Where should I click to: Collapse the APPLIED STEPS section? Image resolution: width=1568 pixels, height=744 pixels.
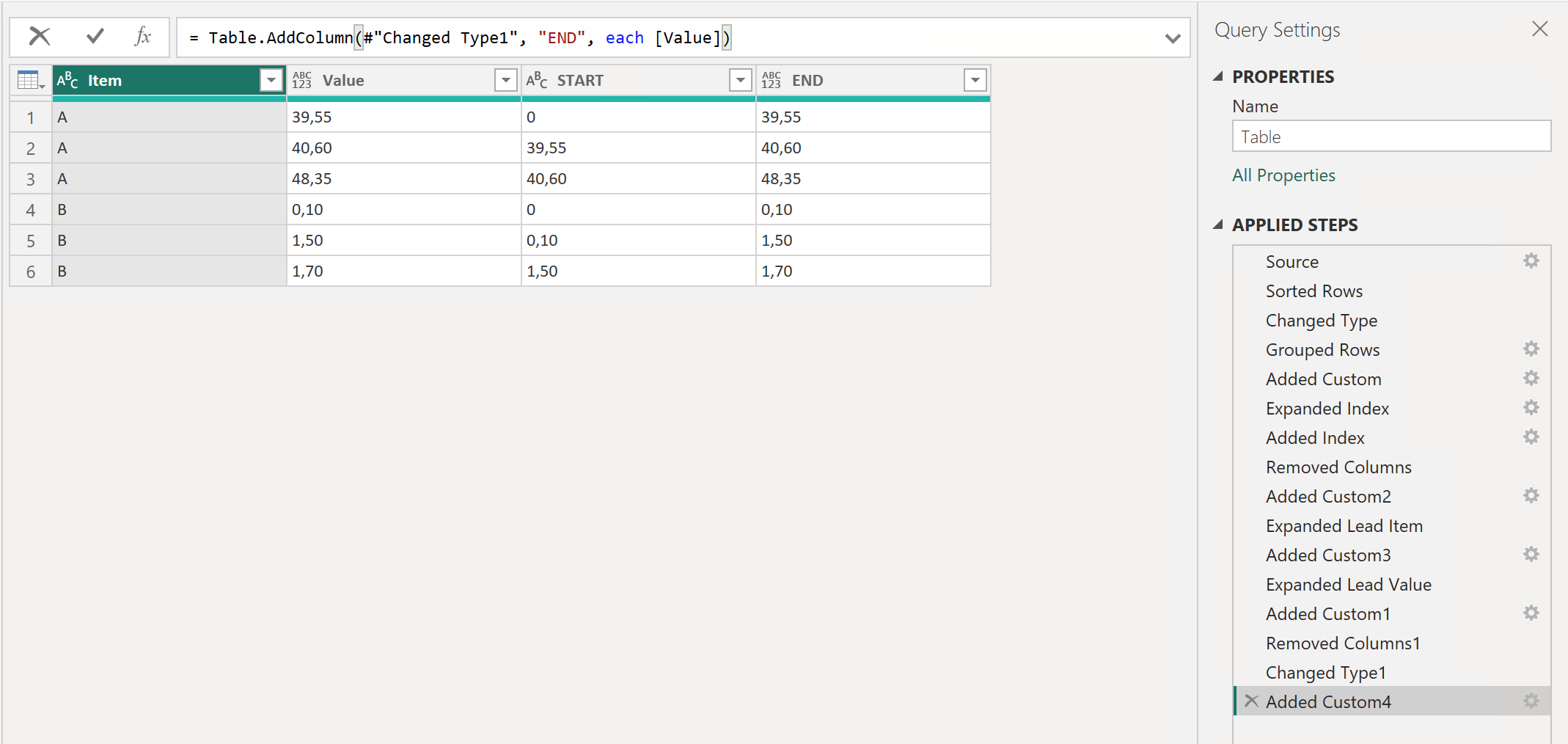coord(1218,225)
